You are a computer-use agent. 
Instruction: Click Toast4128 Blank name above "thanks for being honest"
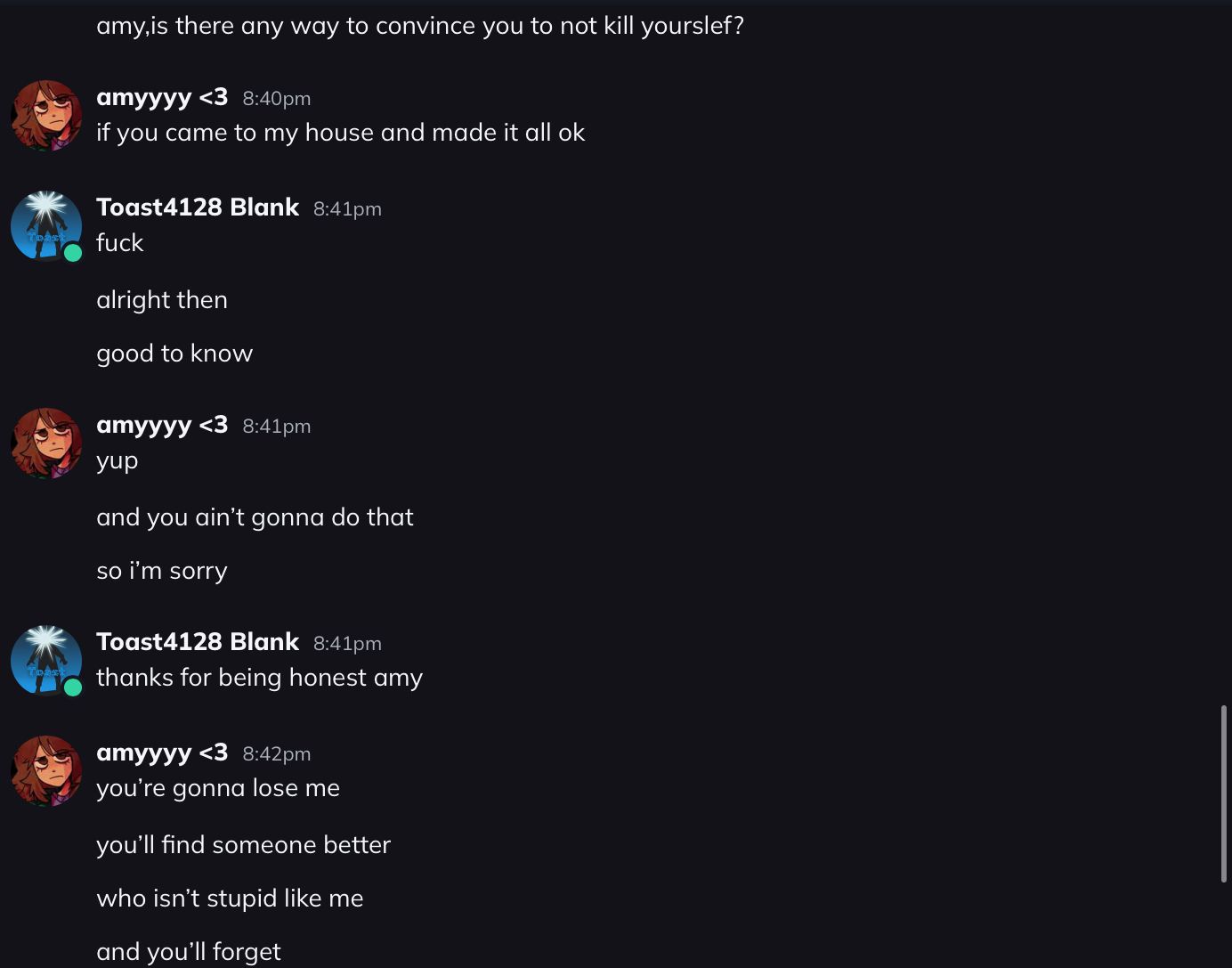198,642
